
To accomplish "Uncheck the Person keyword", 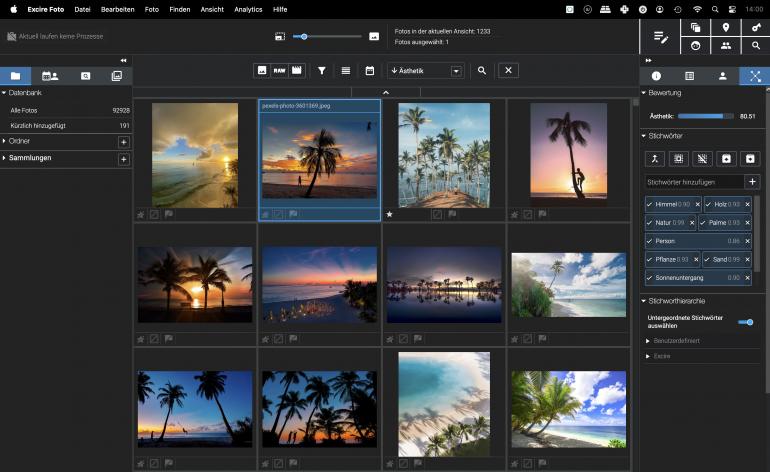I will click(650, 241).
